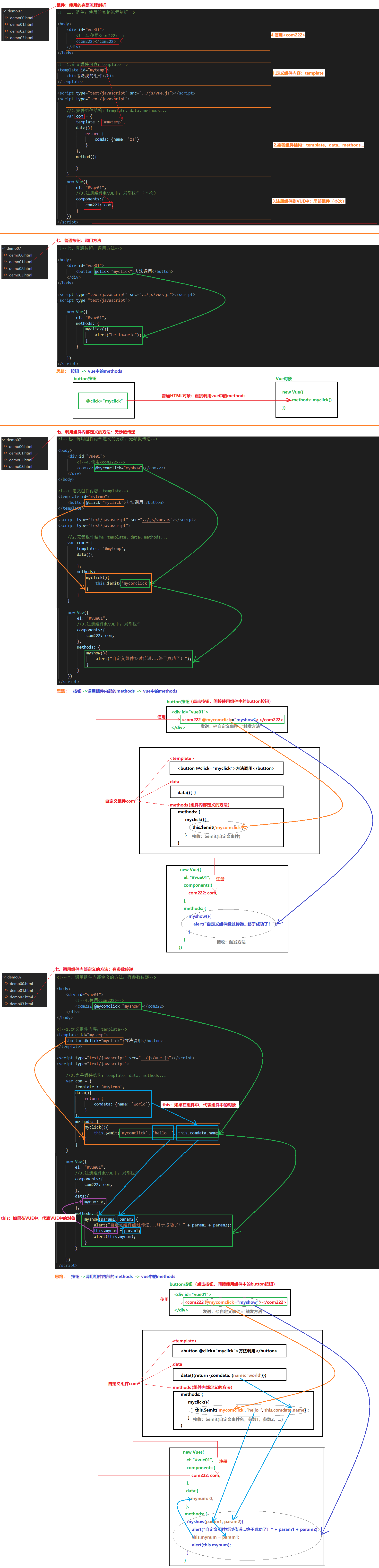The image size is (379, 1568).
Task: Collapse demo07 folder in second file tree
Action: (3, 248)
